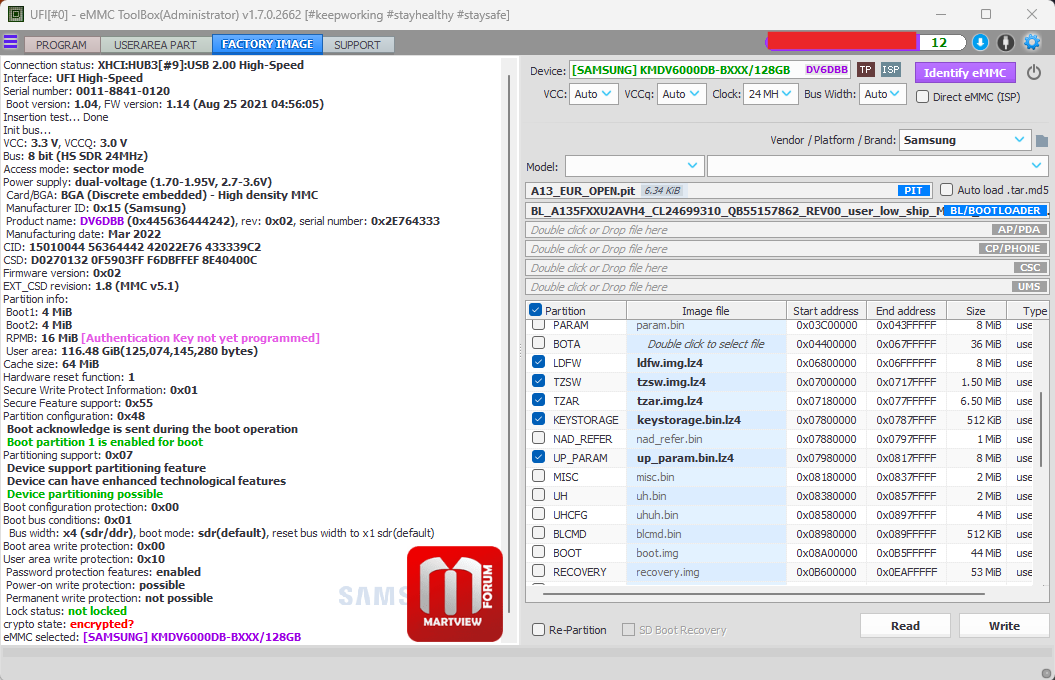Click the power icon beside Identify eMMC
The width and height of the screenshot is (1055, 680).
(x=1033, y=72)
